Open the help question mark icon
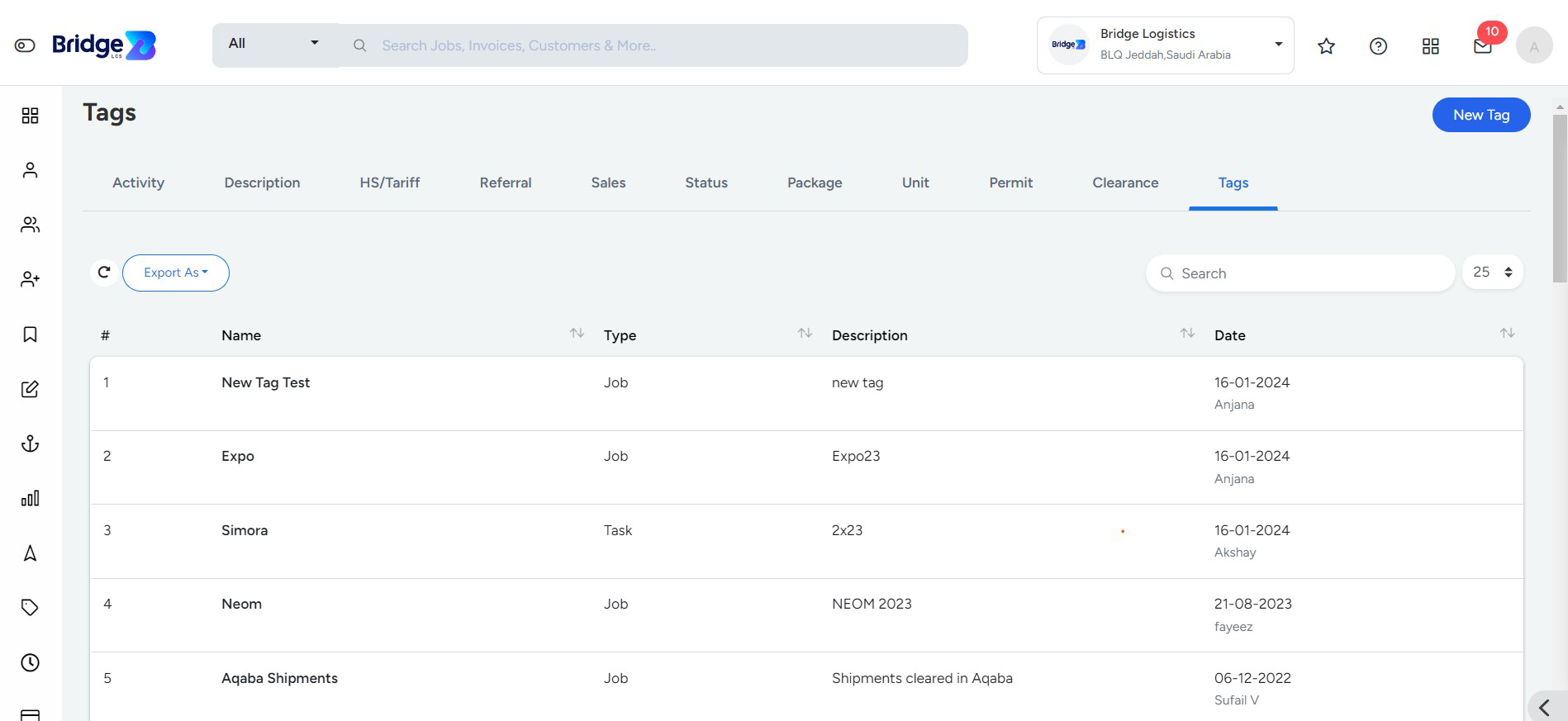 tap(1378, 46)
